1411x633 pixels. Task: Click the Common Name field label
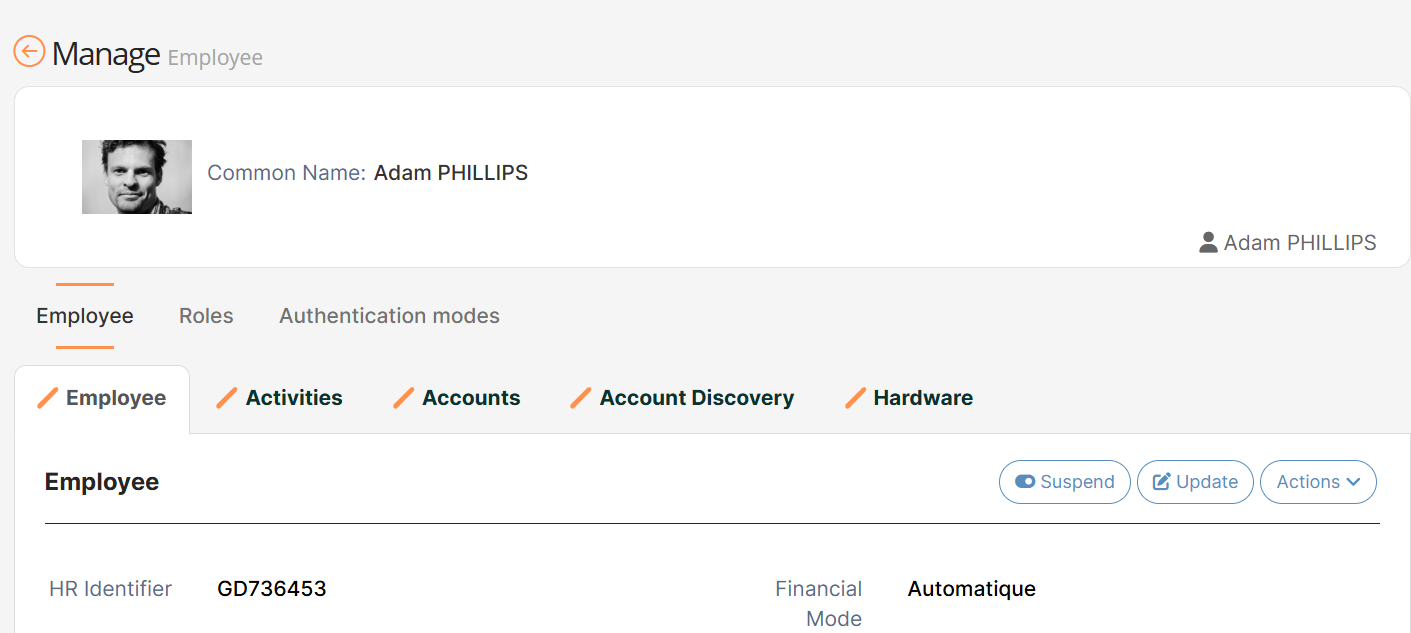[286, 173]
